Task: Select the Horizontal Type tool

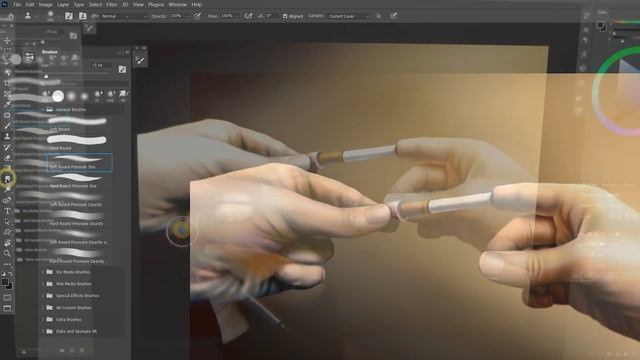Action: 7,211
